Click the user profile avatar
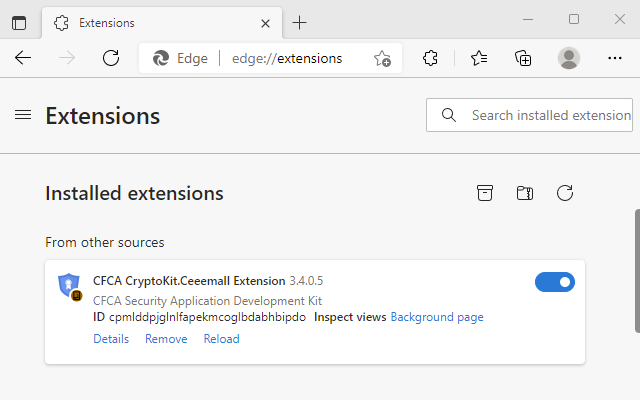Image resolution: width=640 pixels, height=400 pixels. [x=569, y=58]
